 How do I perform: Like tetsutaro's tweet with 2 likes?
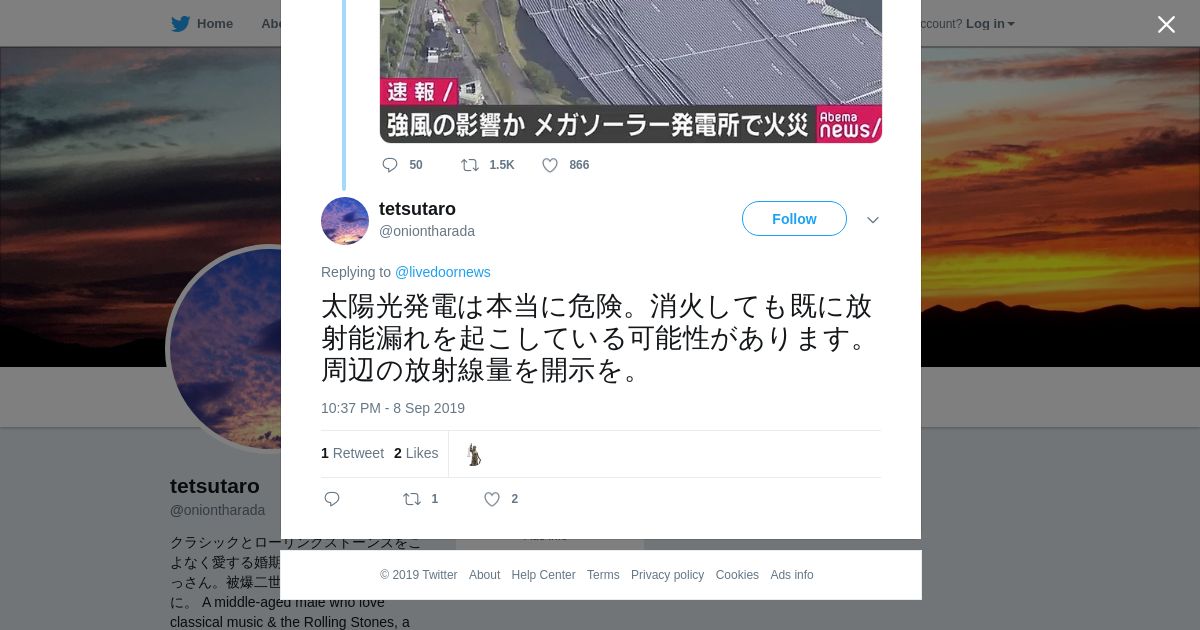click(492, 499)
